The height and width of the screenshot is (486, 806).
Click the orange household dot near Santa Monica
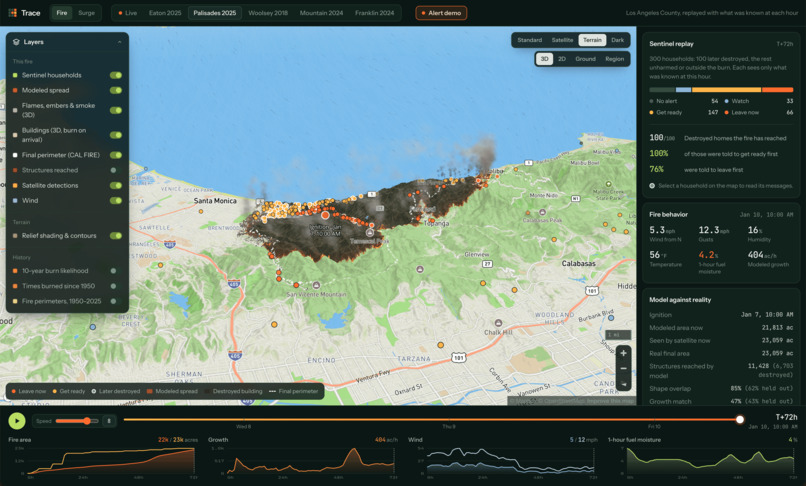201,211
